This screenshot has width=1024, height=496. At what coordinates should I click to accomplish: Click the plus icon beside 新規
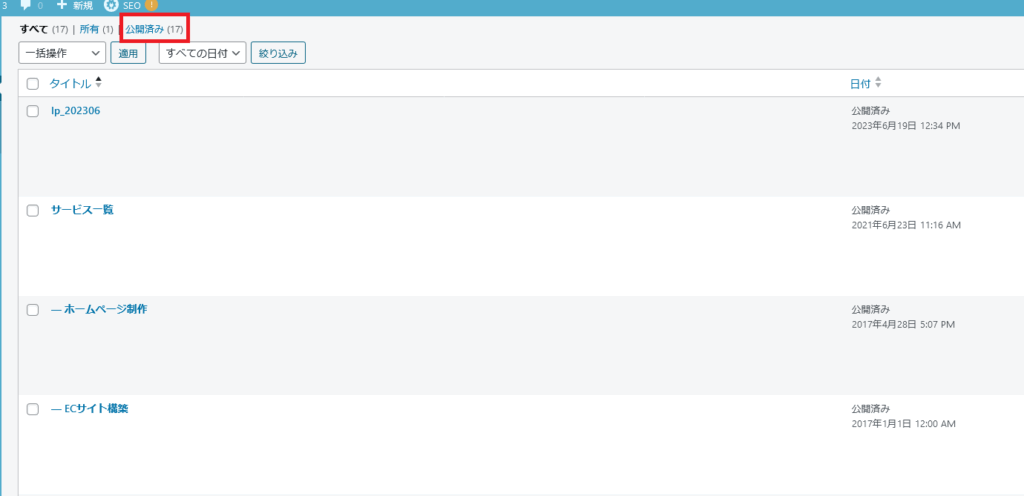point(61,6)
